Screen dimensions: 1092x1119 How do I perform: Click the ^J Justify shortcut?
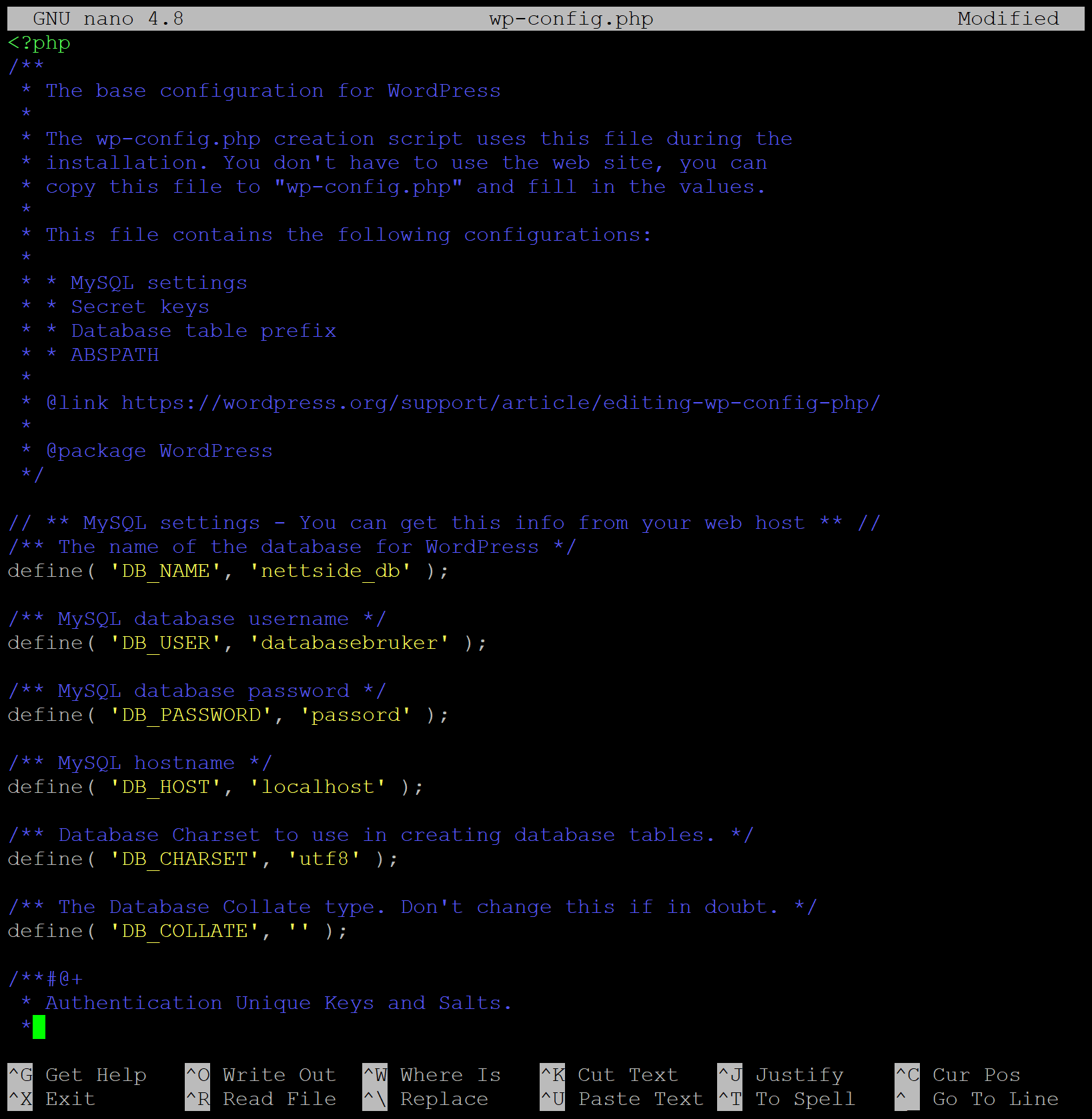(780, 1074)
